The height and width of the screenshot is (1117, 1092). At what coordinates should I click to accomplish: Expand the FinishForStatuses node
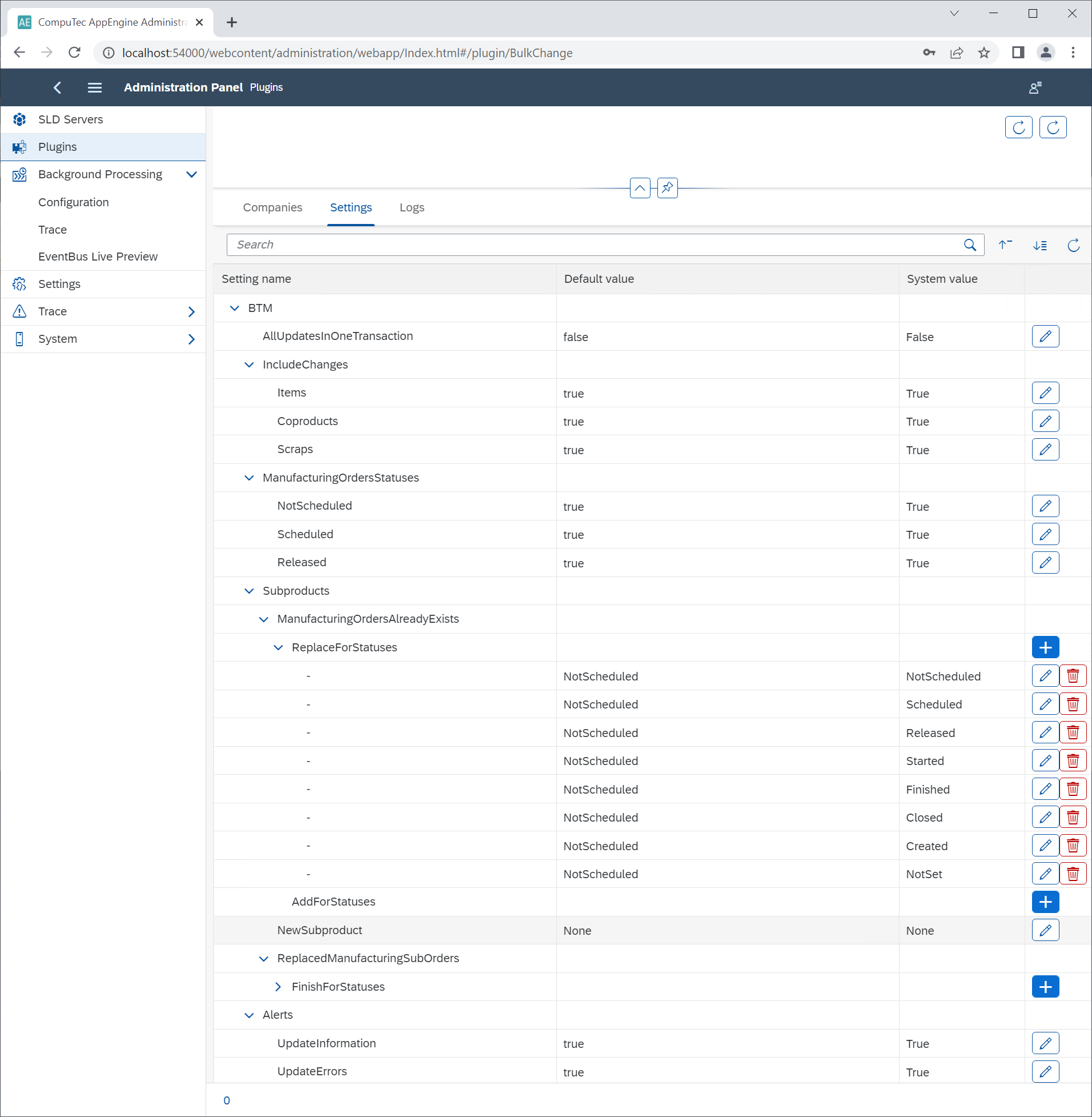278,987
